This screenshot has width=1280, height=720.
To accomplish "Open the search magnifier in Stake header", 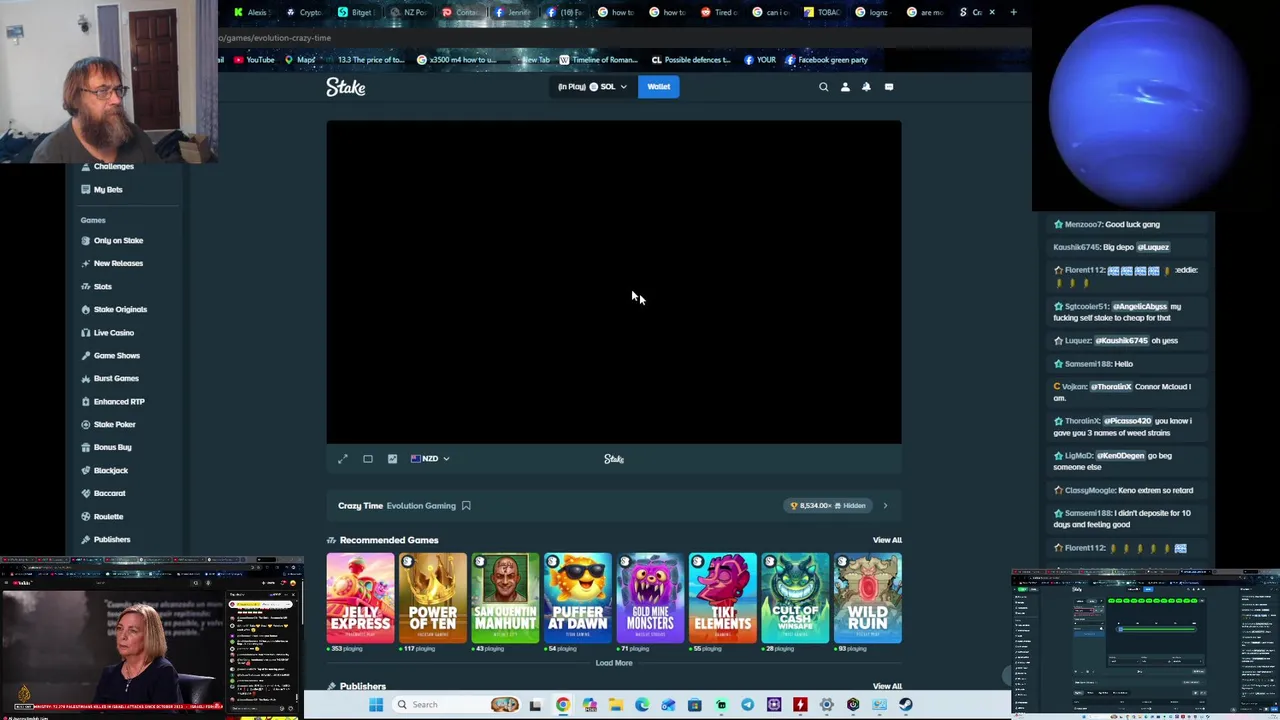I will click(824, 87).
